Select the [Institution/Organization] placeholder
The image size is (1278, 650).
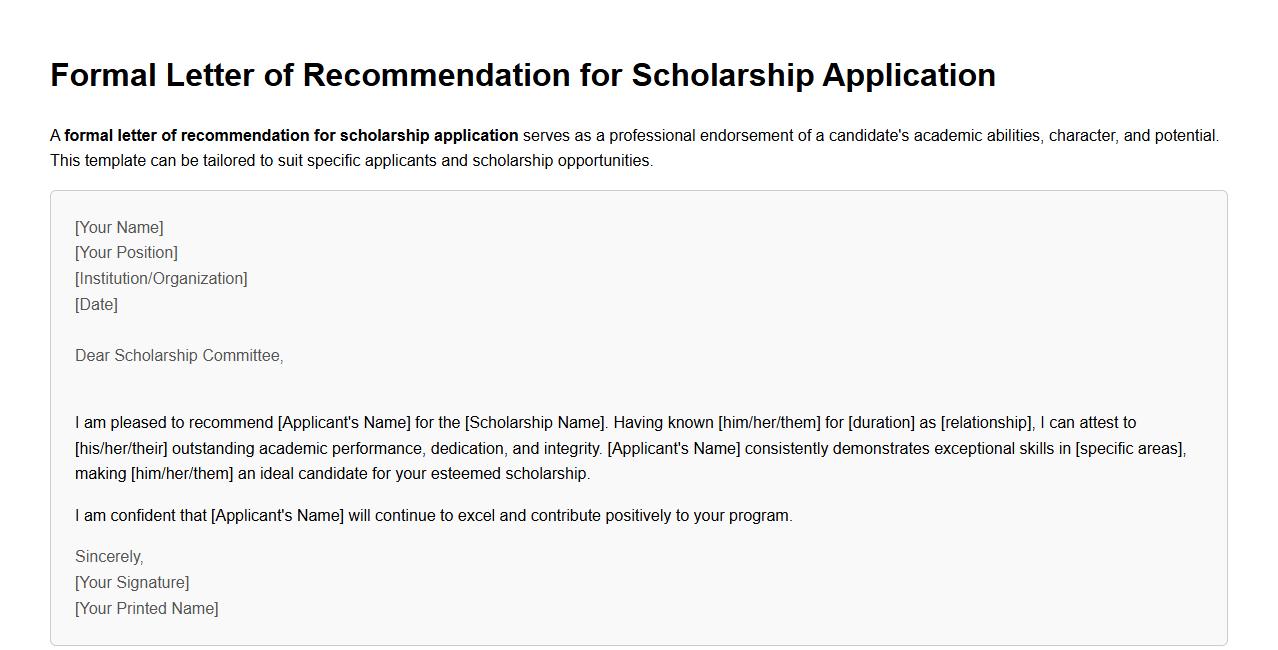tap(161, 279)
